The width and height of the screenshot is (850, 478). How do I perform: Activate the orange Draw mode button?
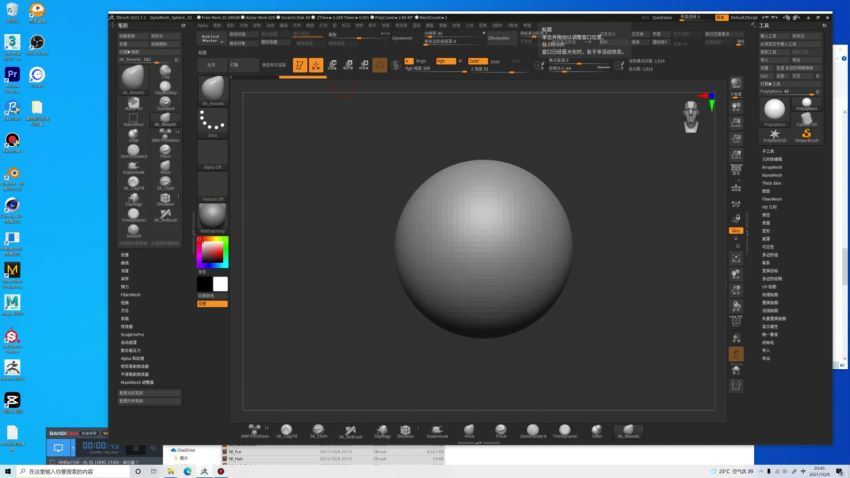(x=316, y=65)
